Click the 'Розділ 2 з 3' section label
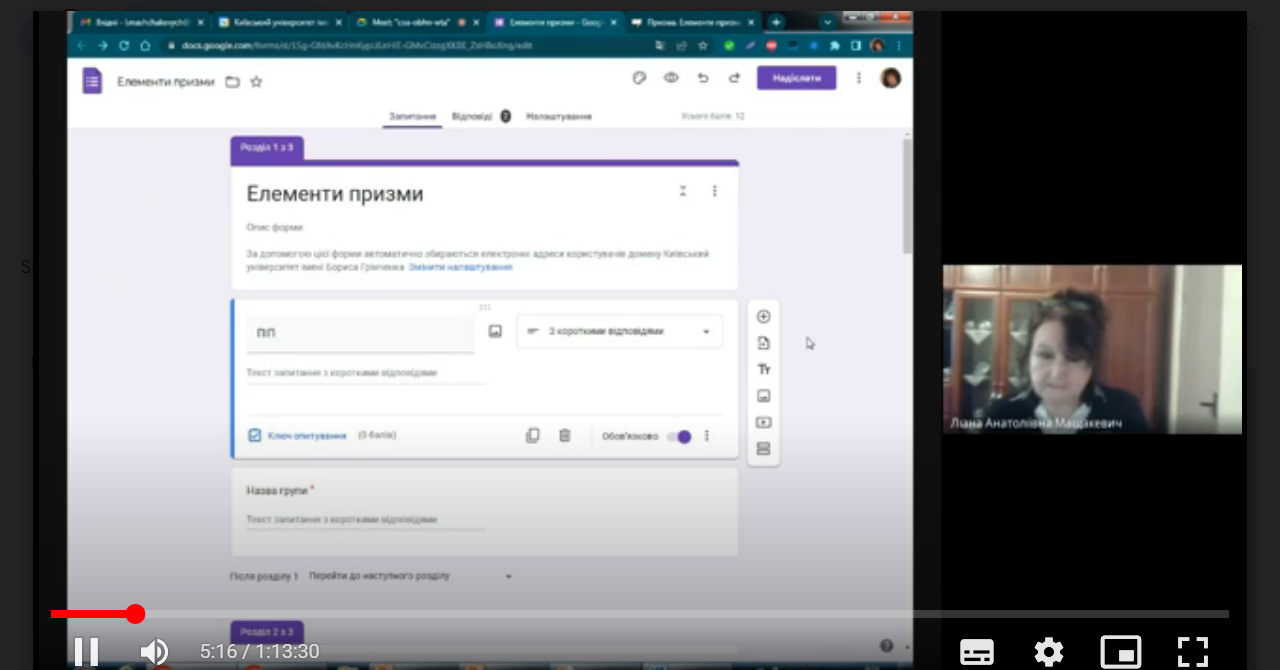This screenshot has width=1280, height=670. click(x=267, y=632)
